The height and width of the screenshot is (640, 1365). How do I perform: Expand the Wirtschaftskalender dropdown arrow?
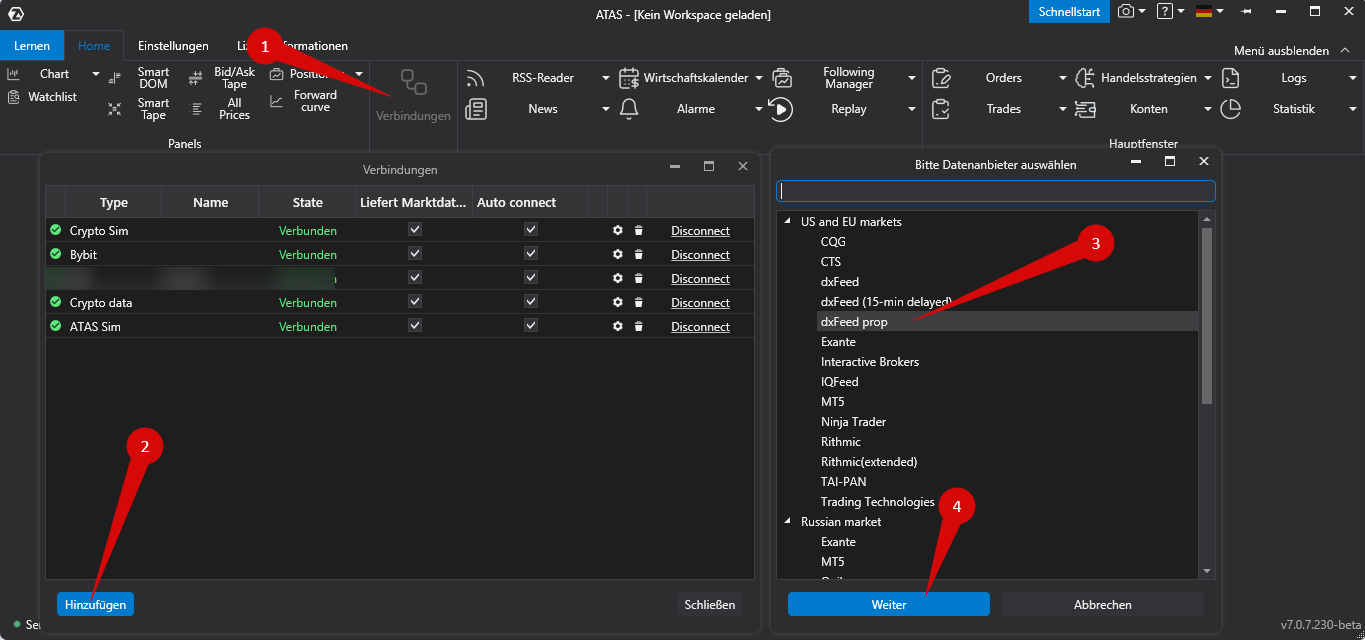click(x=759, y=78)
